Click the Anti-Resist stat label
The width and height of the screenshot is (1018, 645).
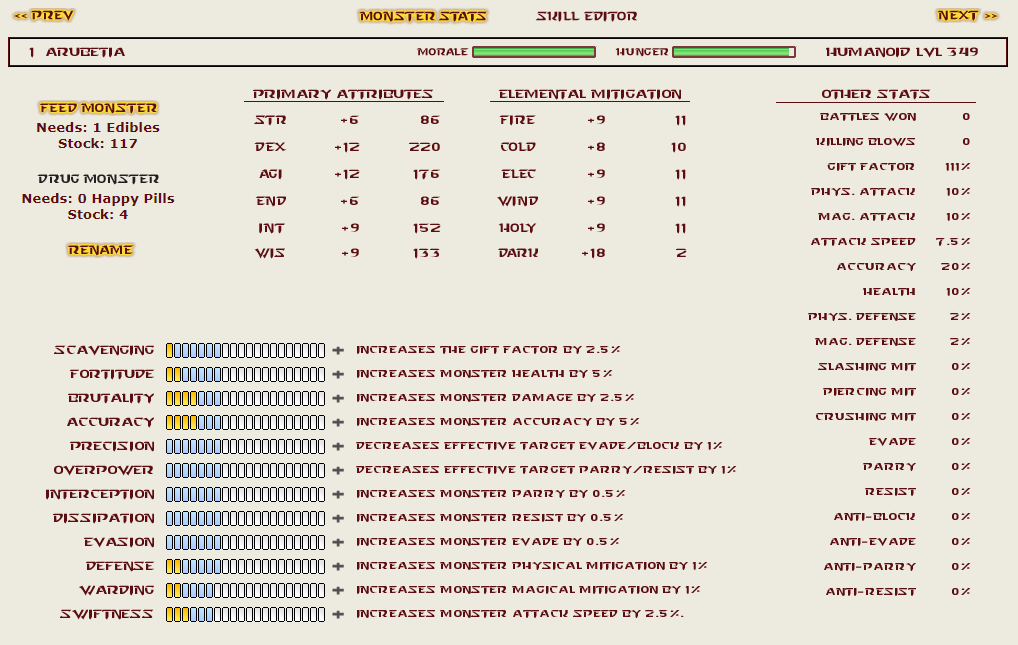(x=871, y=592)
